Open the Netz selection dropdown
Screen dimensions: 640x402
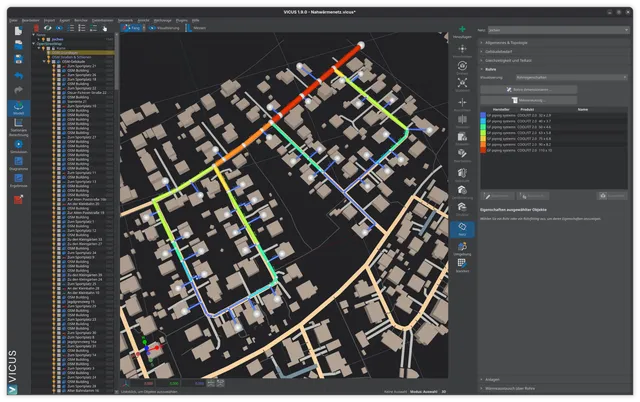click(x=558, y=30)
